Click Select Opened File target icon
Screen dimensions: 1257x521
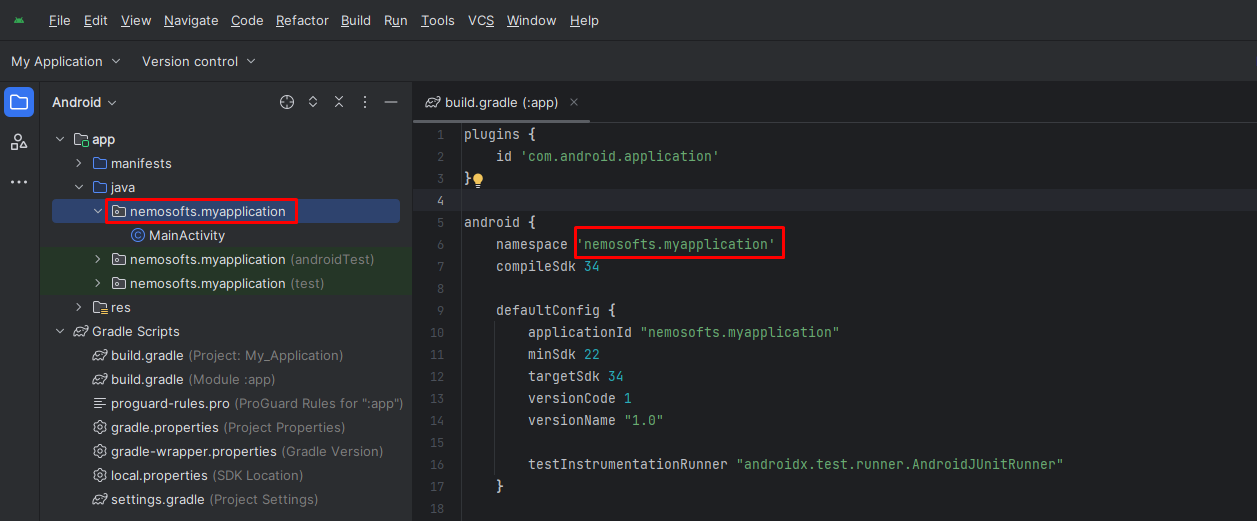[287, 102]
